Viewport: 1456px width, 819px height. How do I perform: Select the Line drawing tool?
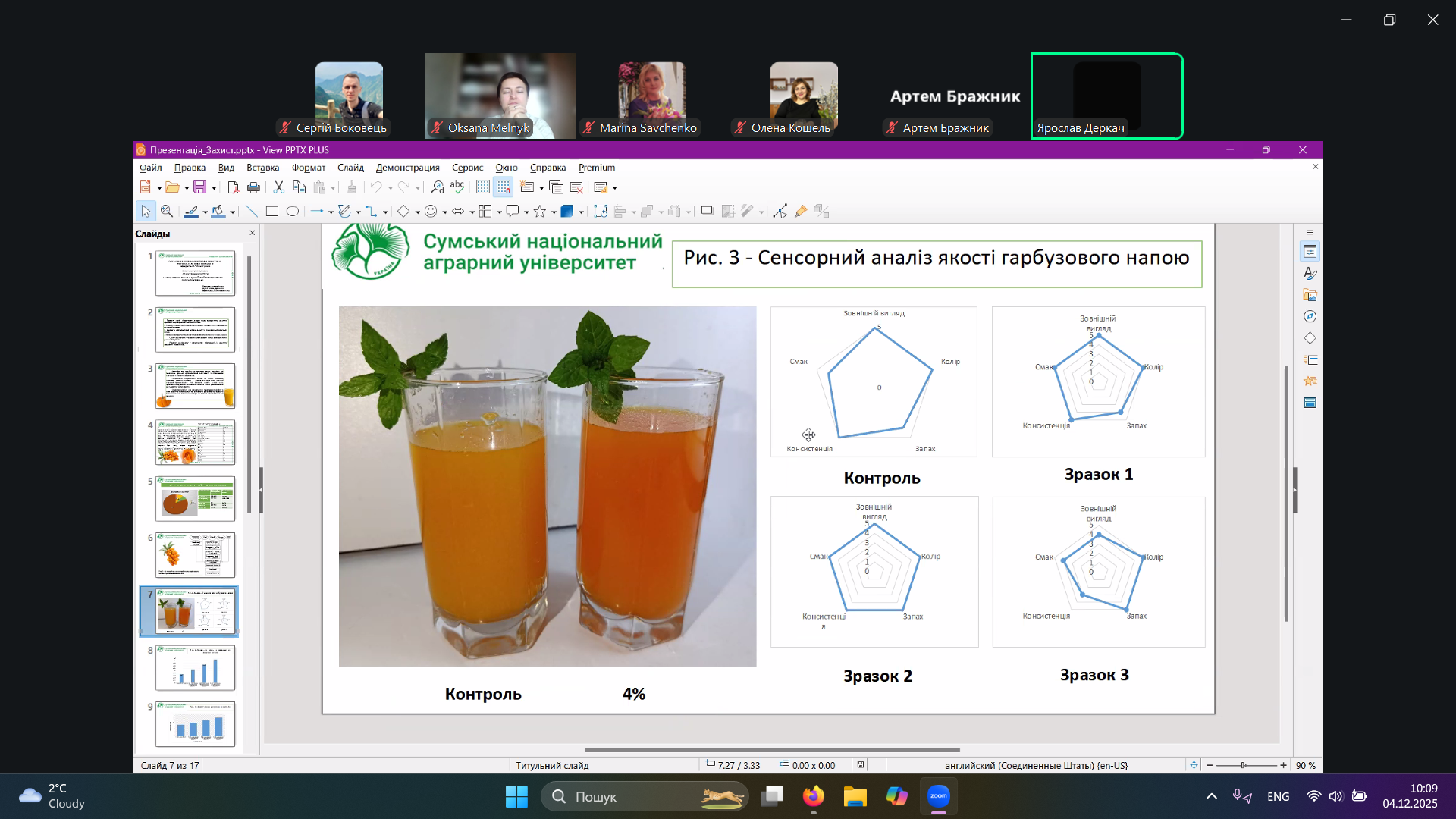tap(252, 212)
